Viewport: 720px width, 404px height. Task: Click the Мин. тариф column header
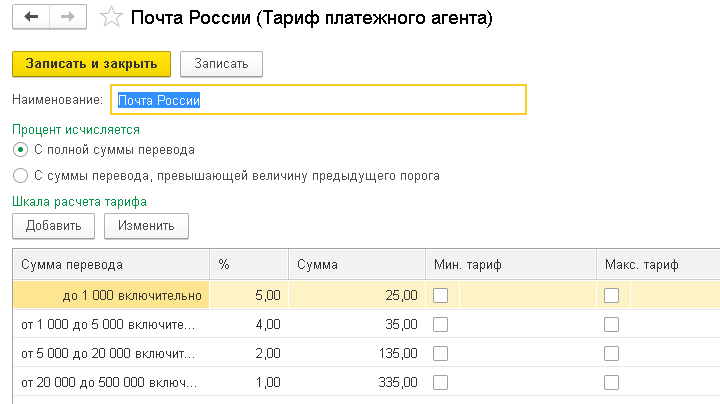pyautogui.click(x=511, y=264)
